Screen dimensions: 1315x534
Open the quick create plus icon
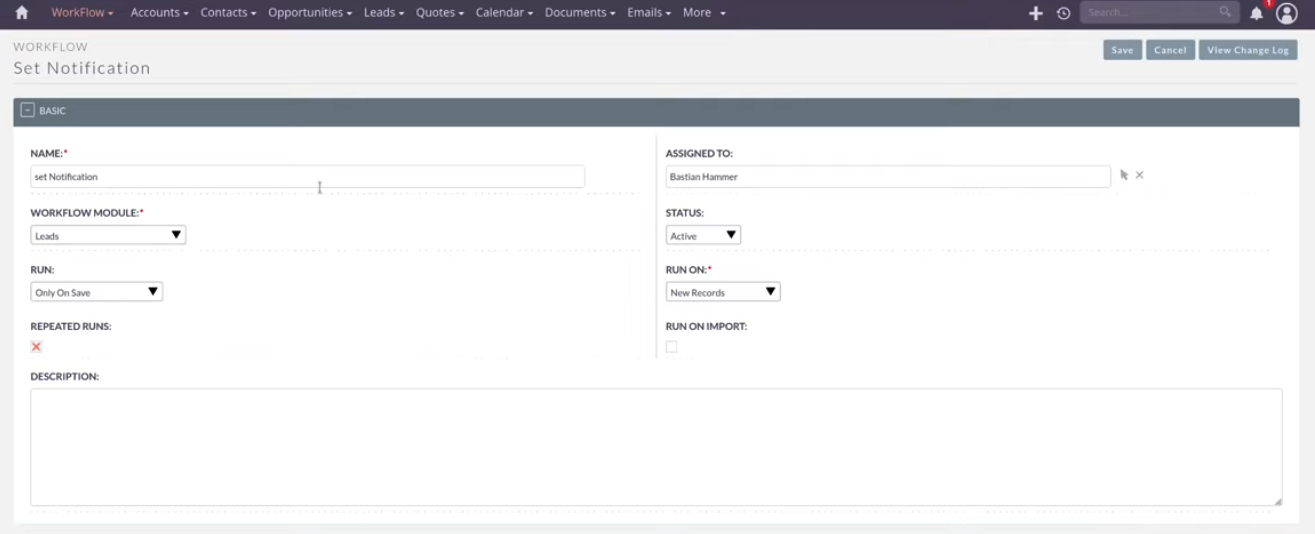coord(1036,13)
